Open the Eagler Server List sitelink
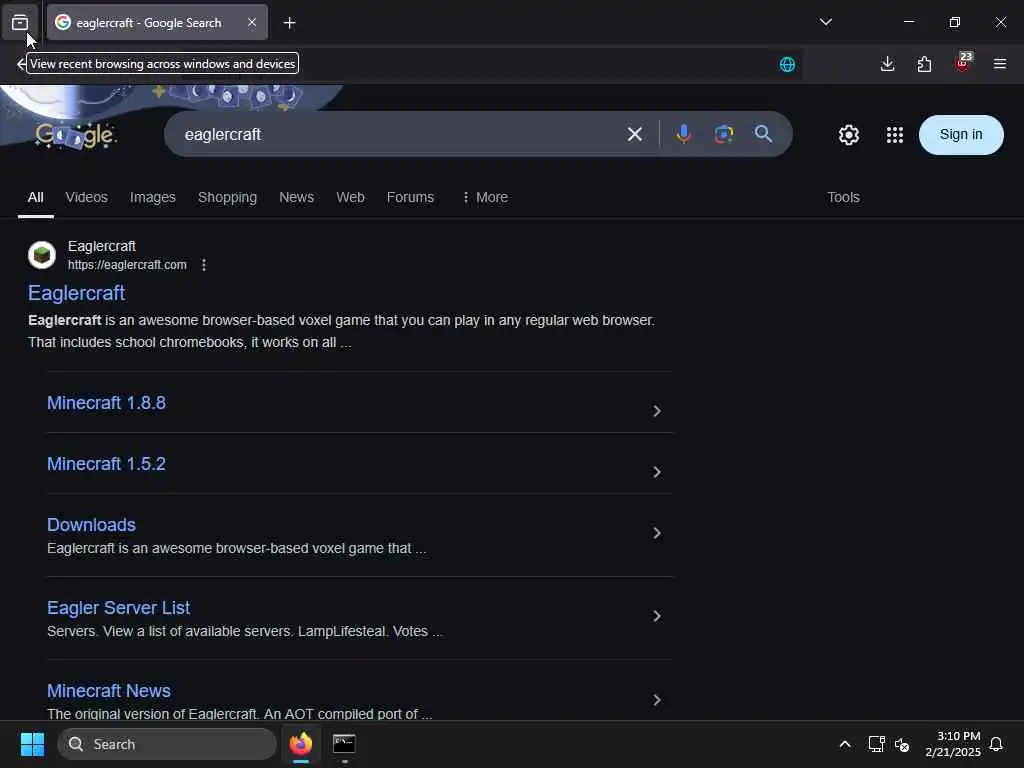The width and height of the screenshot is (1024, 768). [118, 608]
